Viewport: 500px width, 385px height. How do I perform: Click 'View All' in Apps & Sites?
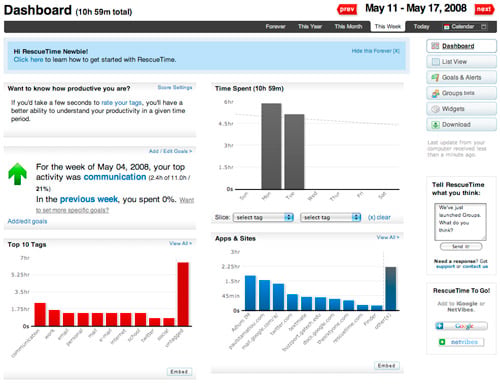point(388,237)
